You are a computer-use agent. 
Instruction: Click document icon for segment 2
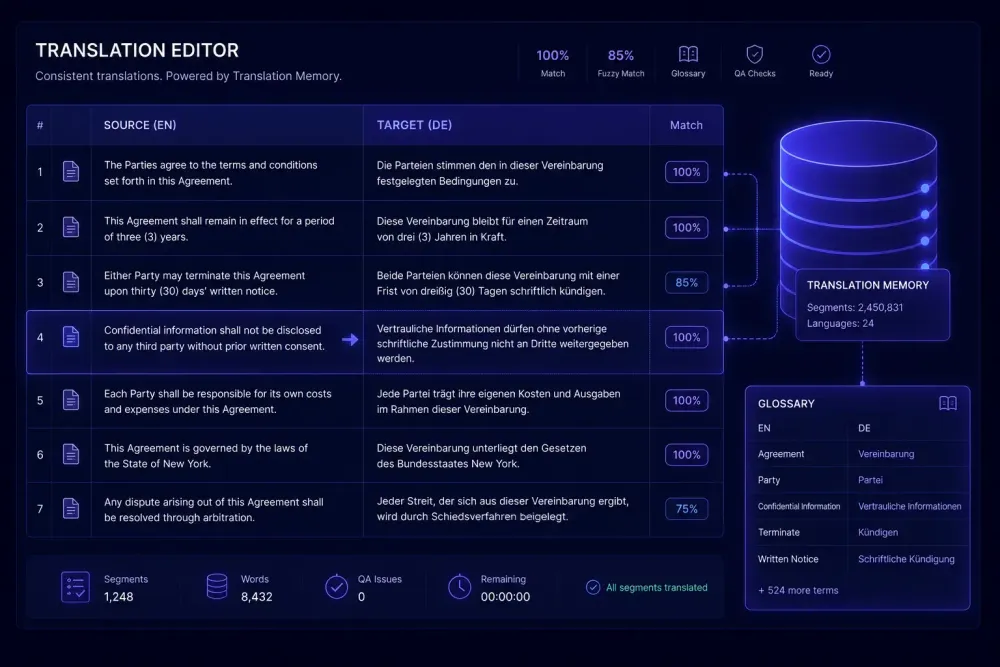71,227
